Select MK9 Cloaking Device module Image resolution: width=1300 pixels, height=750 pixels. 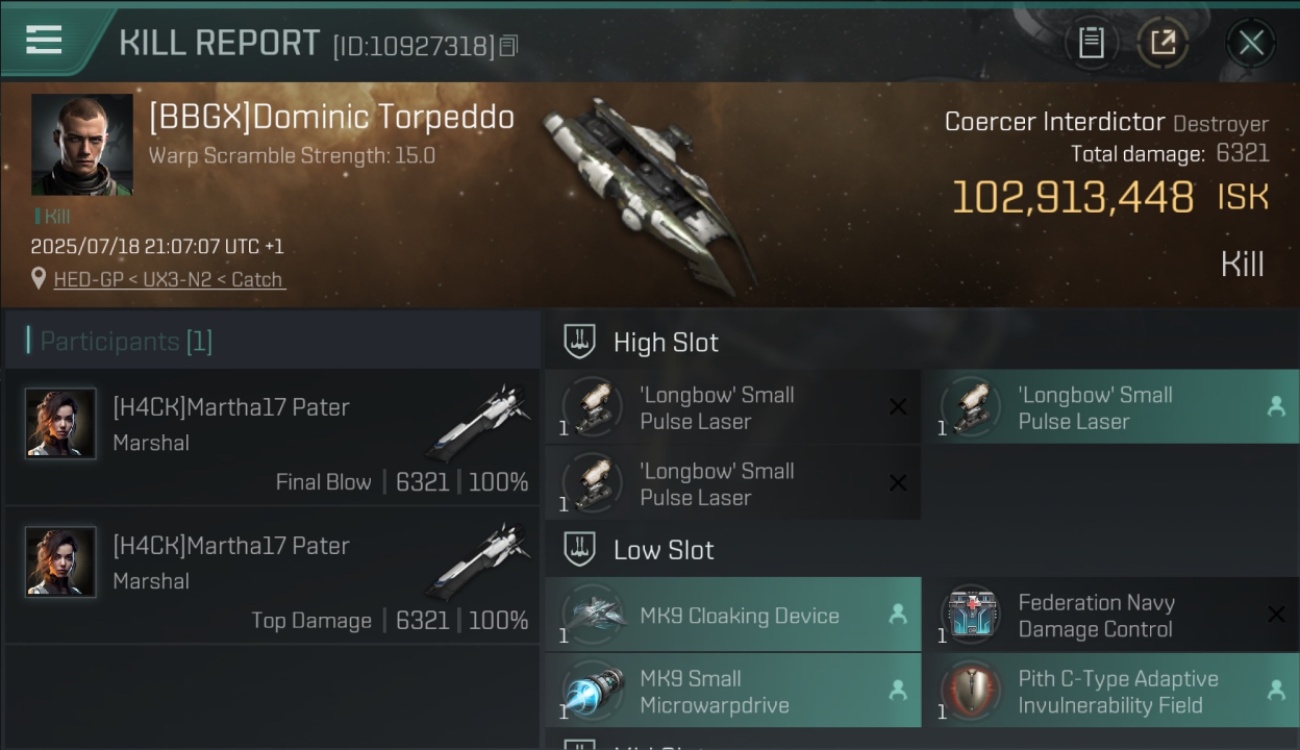pyautogui.click(x=733, y=615)
